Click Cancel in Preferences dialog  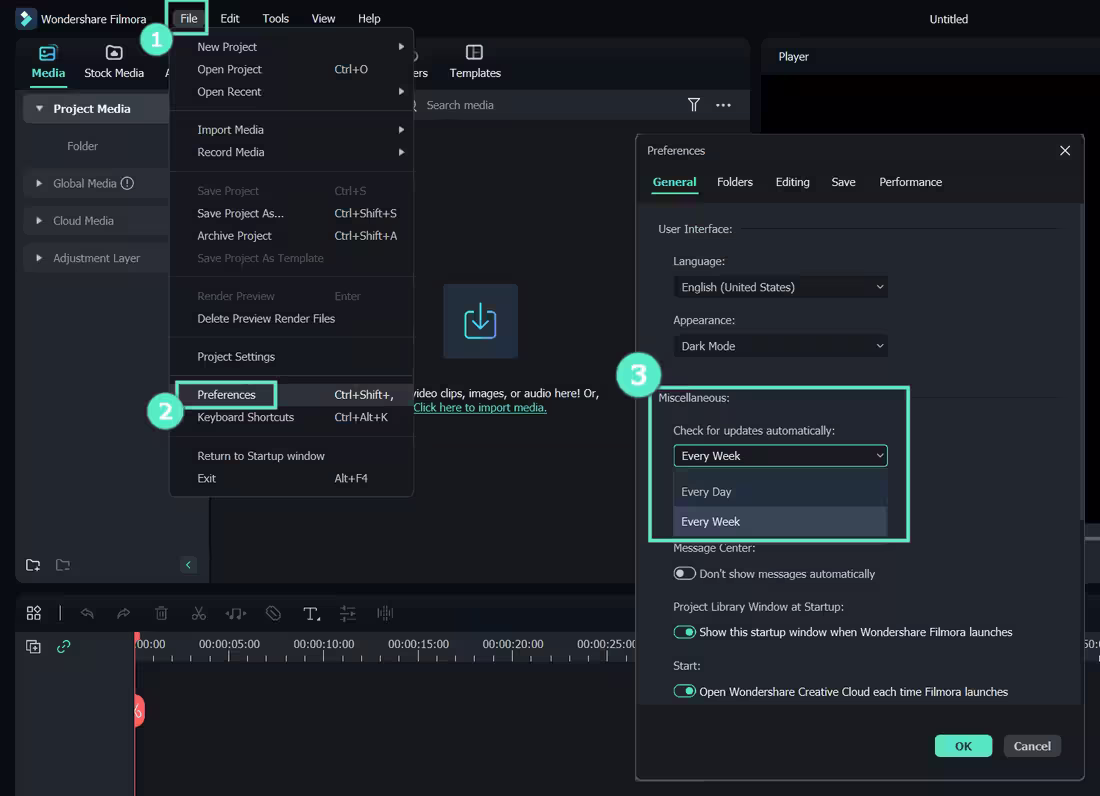(x=1032, y=746)
